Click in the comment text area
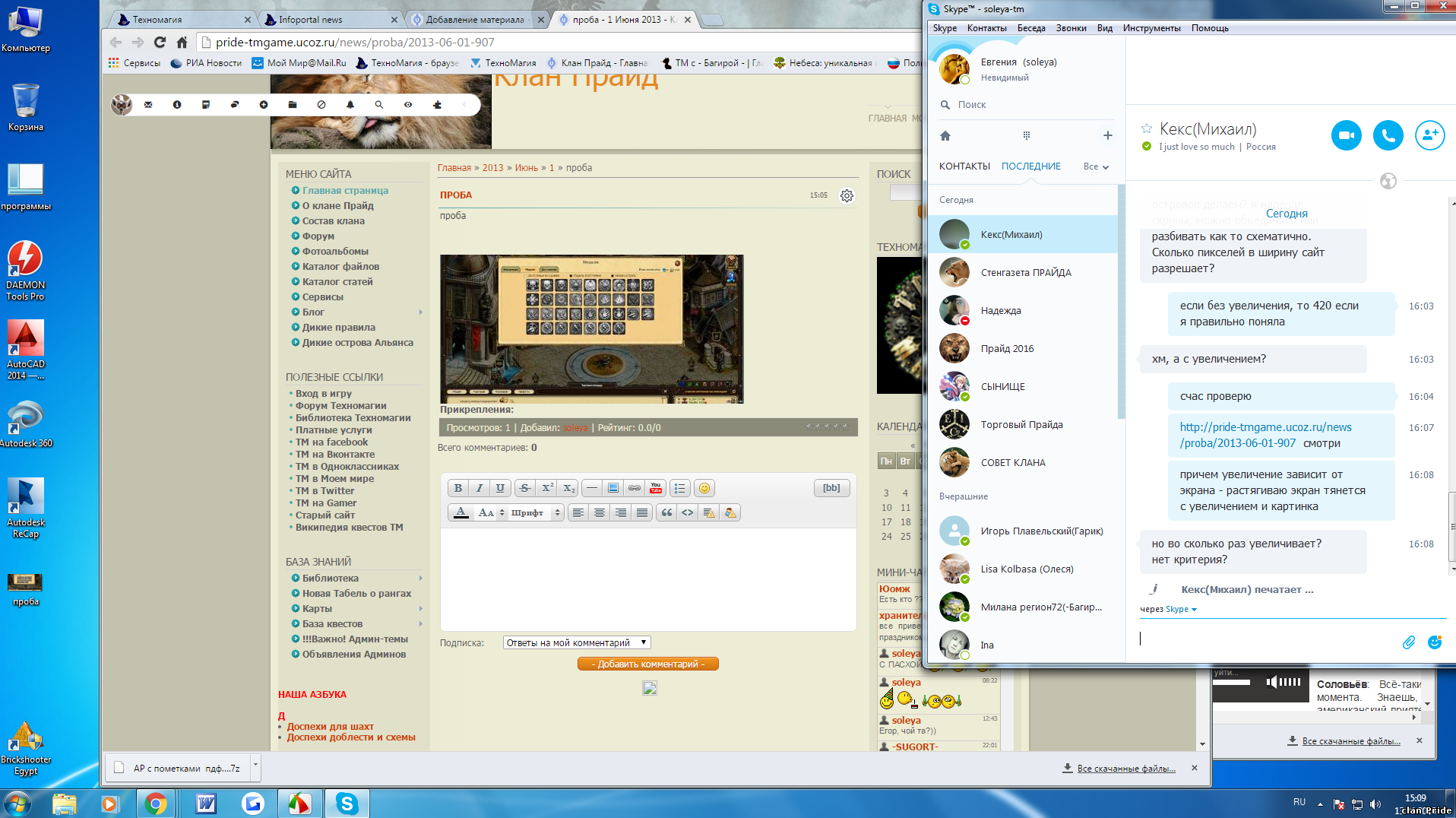 648,579
